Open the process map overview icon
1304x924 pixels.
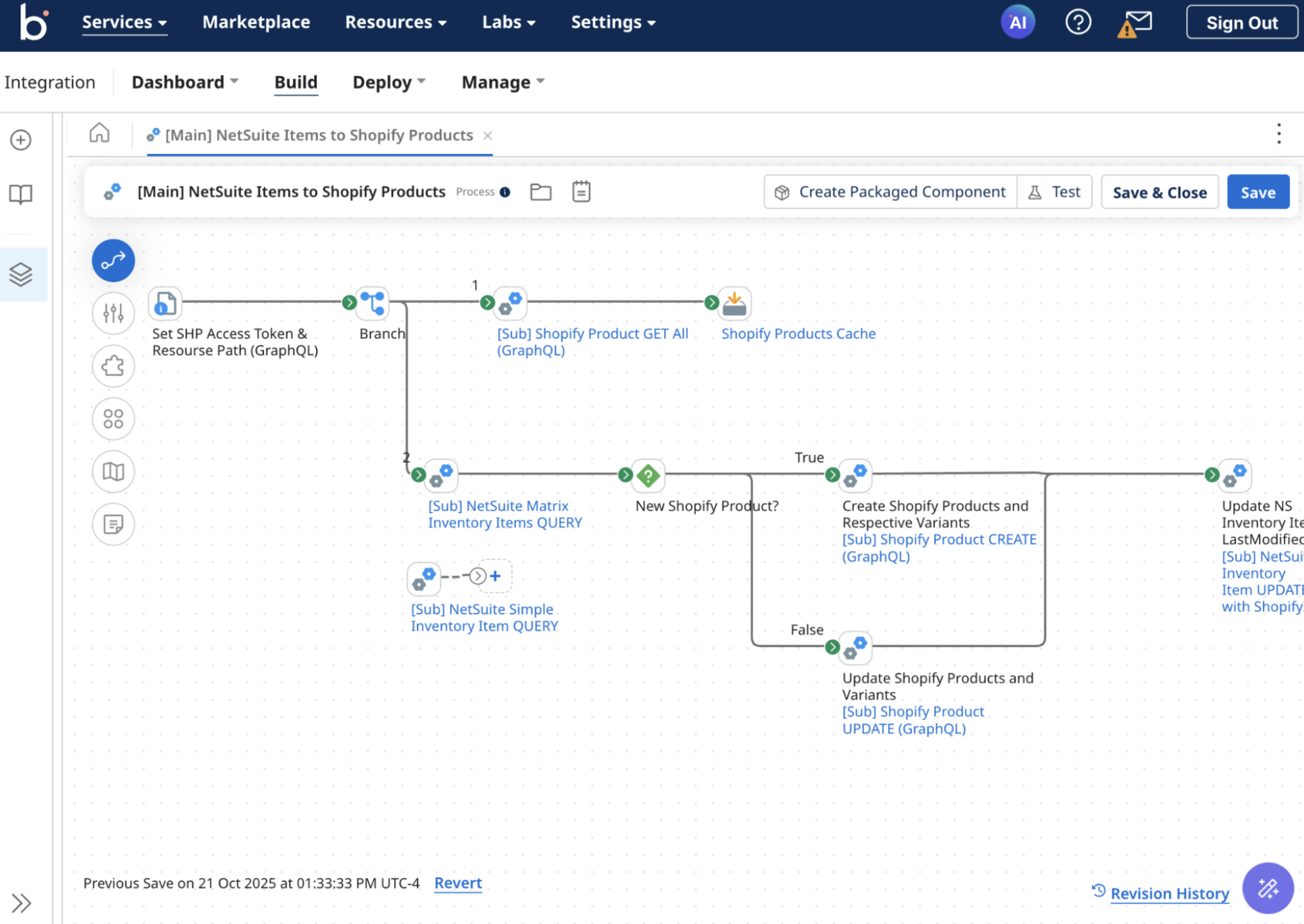(113, 472)
